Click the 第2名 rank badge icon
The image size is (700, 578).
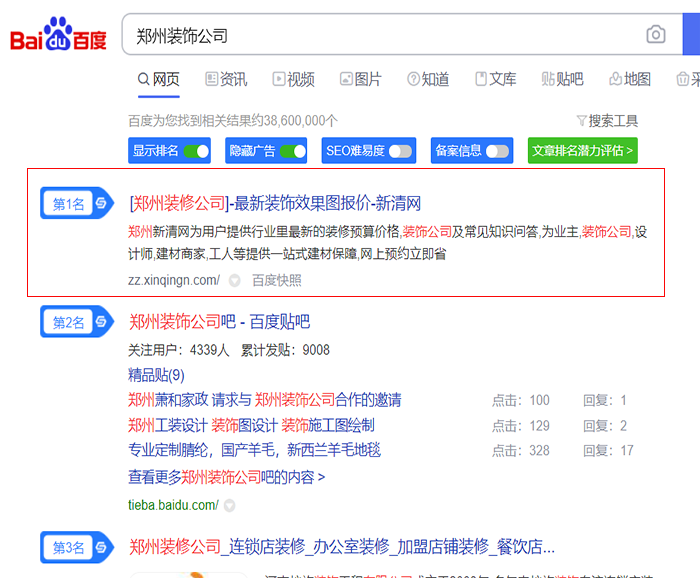point(77,321)
